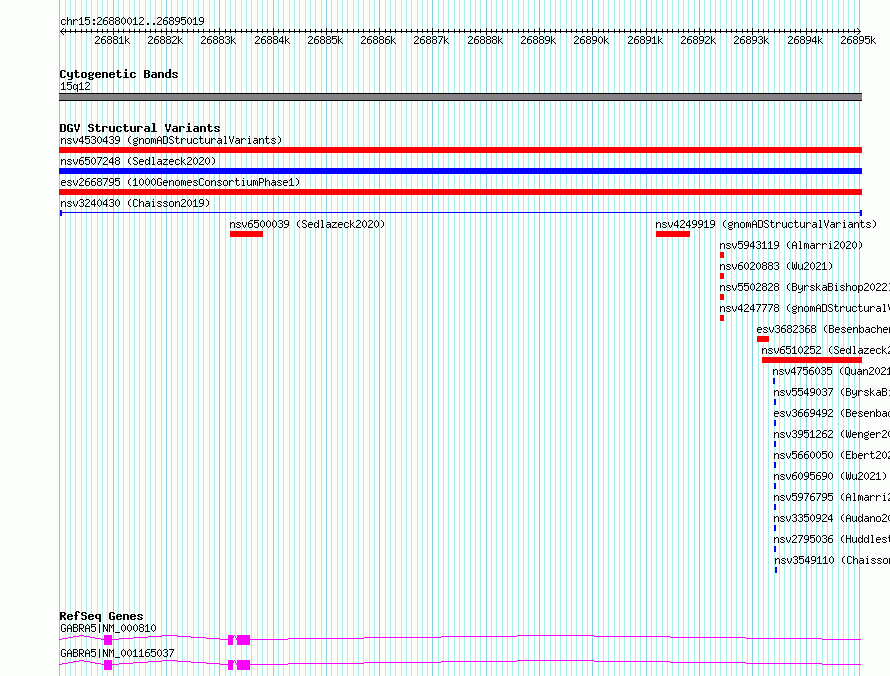Click the nsv4249919 gnomAD variant label
Screen dimensions: 890x676
766,224
